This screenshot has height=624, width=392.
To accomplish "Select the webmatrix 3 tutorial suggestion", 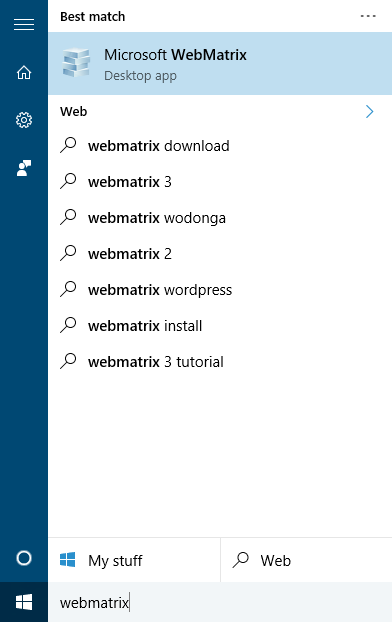I will (x=220, y=362).
